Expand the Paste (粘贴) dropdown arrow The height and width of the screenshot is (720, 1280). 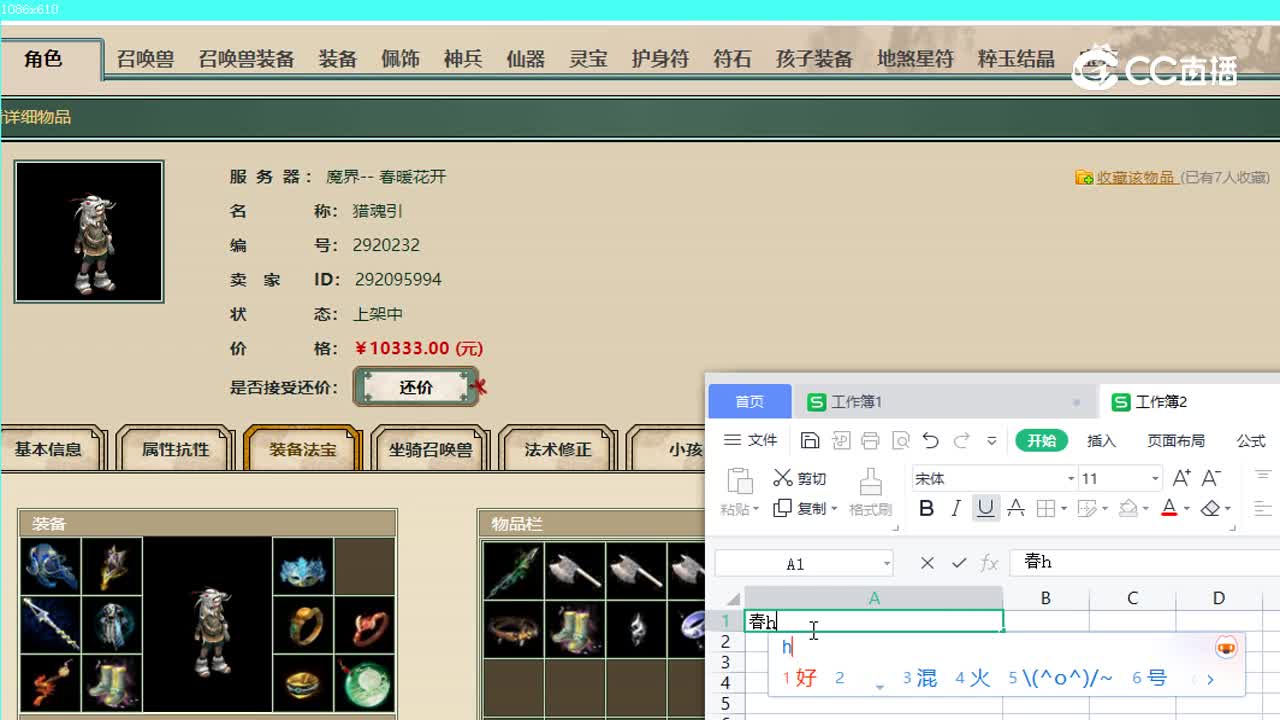click(755, 509)
